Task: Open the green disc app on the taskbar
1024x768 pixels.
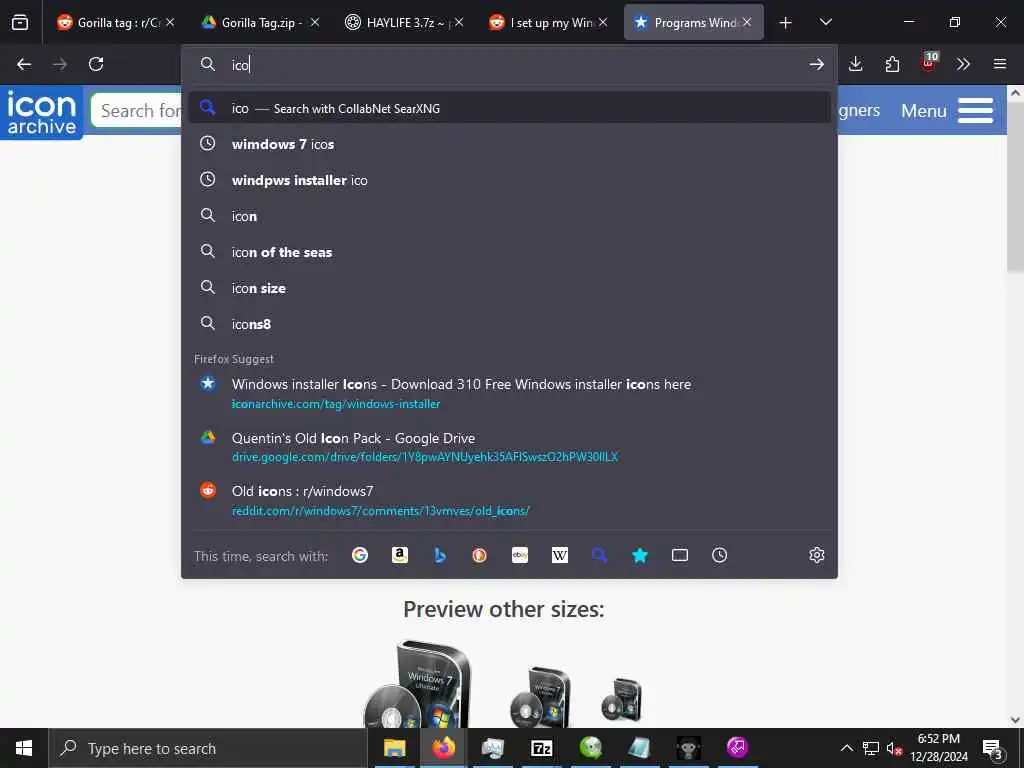Action: [x=590, y=748]
